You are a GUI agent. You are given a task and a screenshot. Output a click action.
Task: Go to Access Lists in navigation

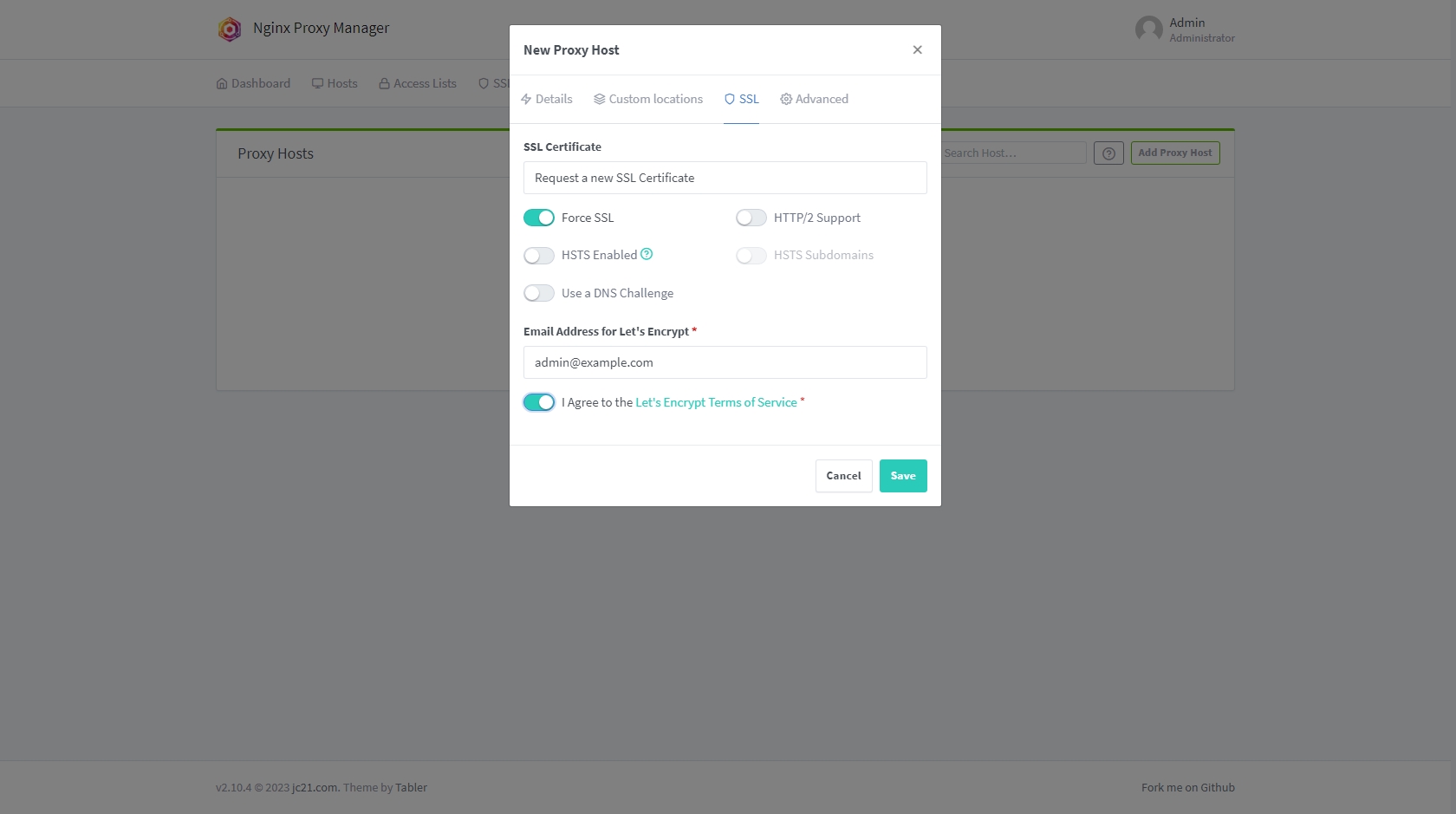coord(418,83)
